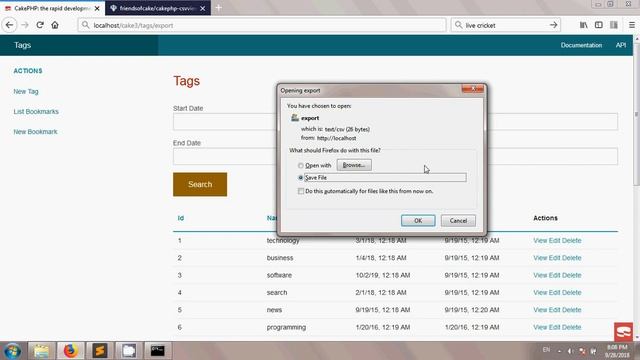Screen dimensions: 640x360
Task: Delete the software tag
Action: click(x=571, y=275)
